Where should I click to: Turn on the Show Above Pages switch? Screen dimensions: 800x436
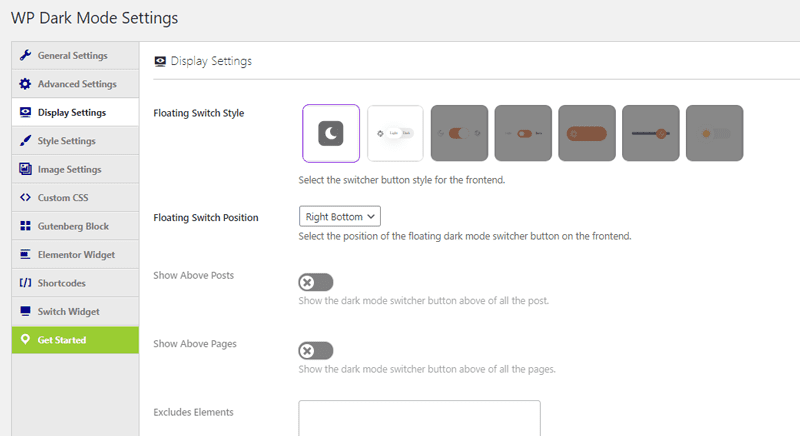[x=315, y=351]
